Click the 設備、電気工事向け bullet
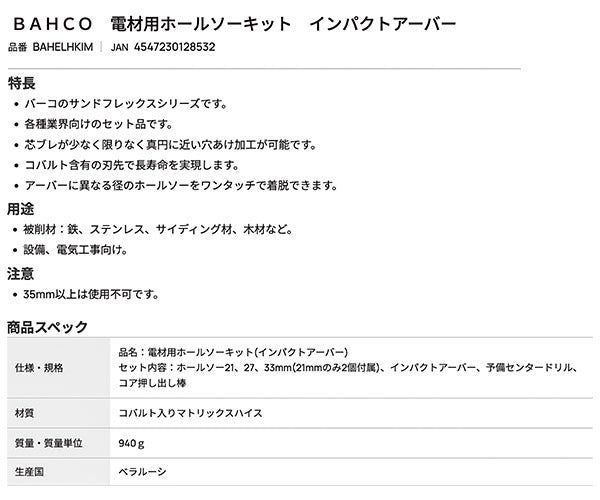 [x=75, y=250]
